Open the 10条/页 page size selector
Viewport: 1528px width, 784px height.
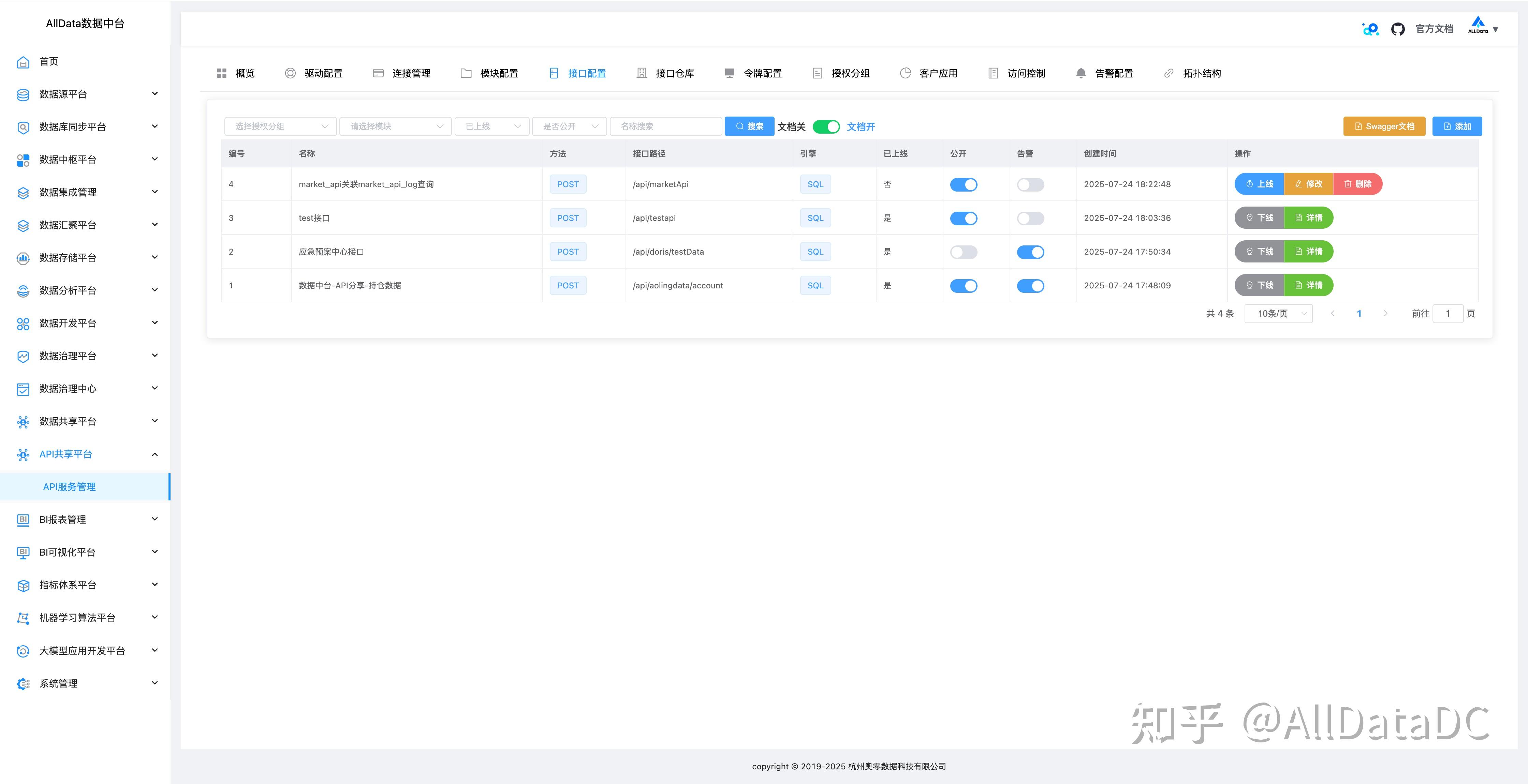[1278, 313]
